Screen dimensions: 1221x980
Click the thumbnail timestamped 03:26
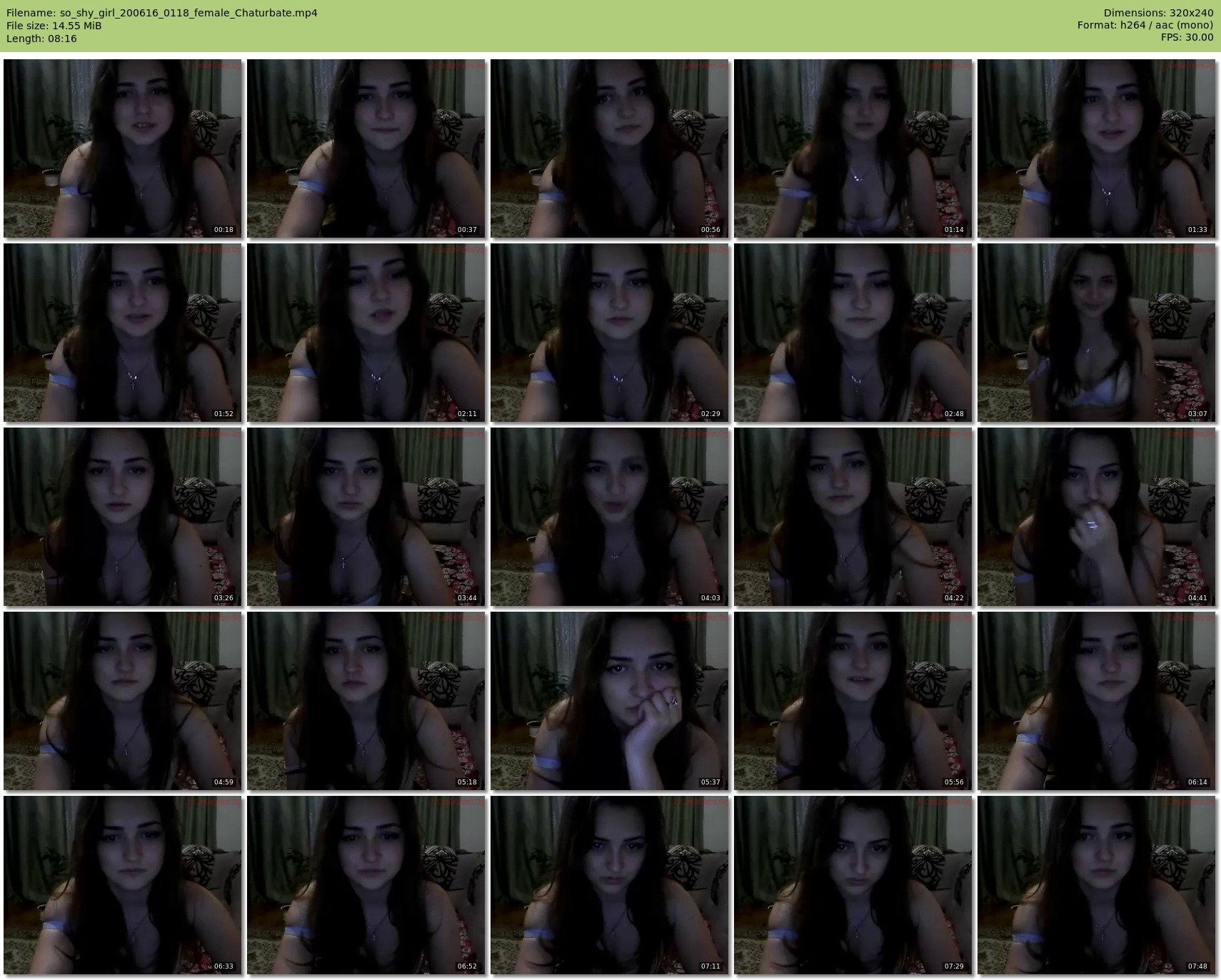[x=123, y=517]
